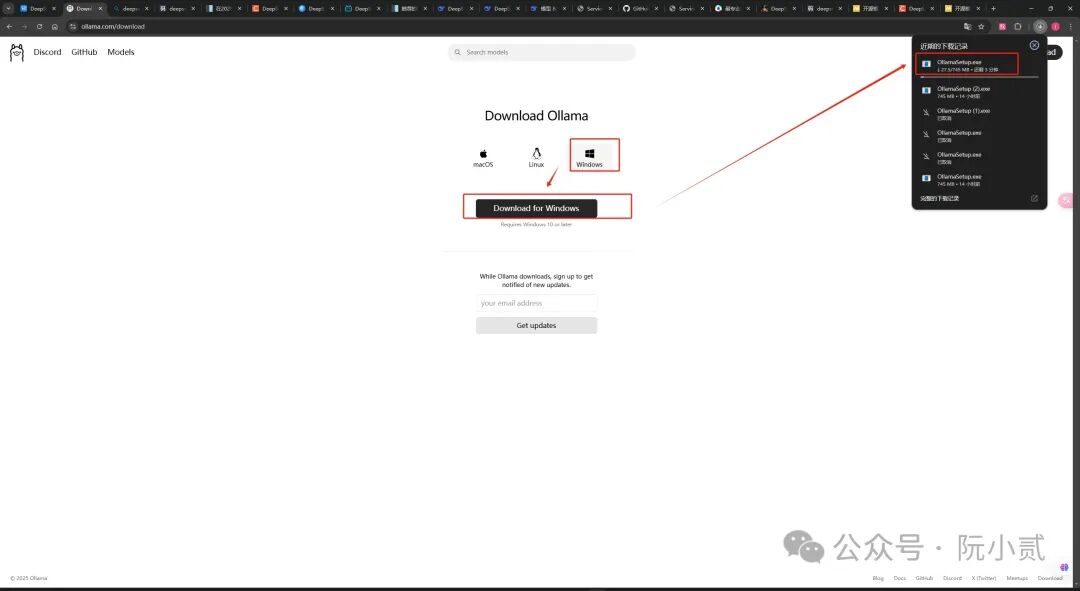Switch to the first Deep tab
Screen dimensions: 1080x591
coord(37,8)
